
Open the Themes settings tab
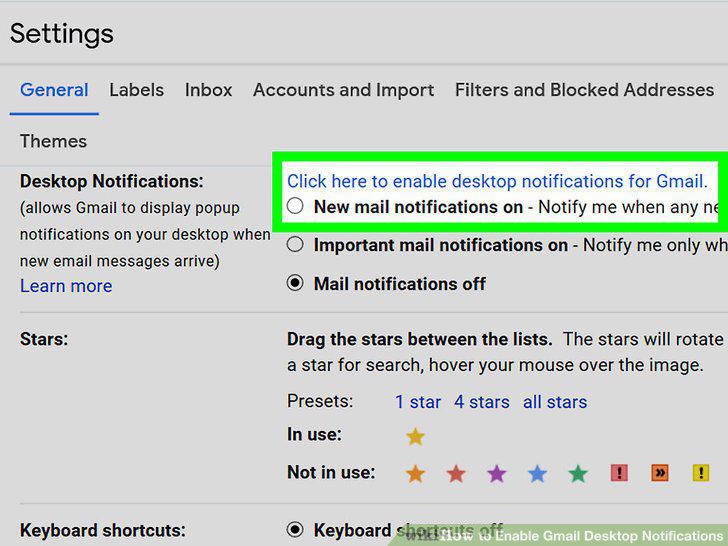click(x=53, y=141)
